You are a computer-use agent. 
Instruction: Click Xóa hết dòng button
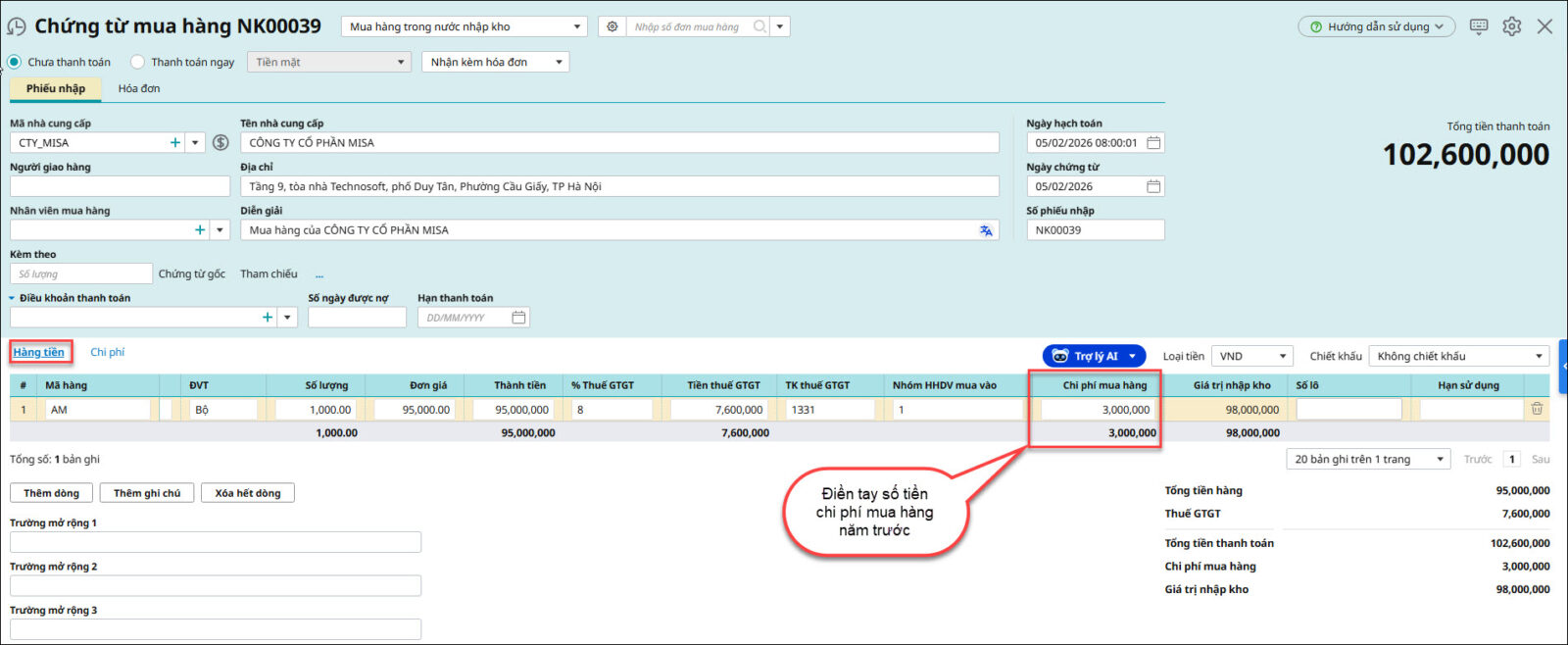pos(248,493)
